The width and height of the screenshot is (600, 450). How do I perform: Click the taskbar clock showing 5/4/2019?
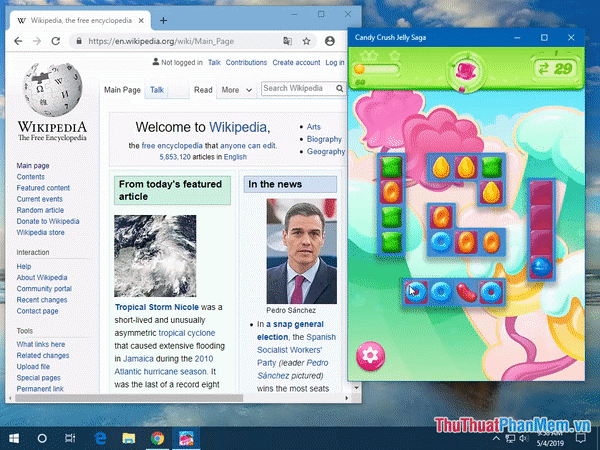550,439
